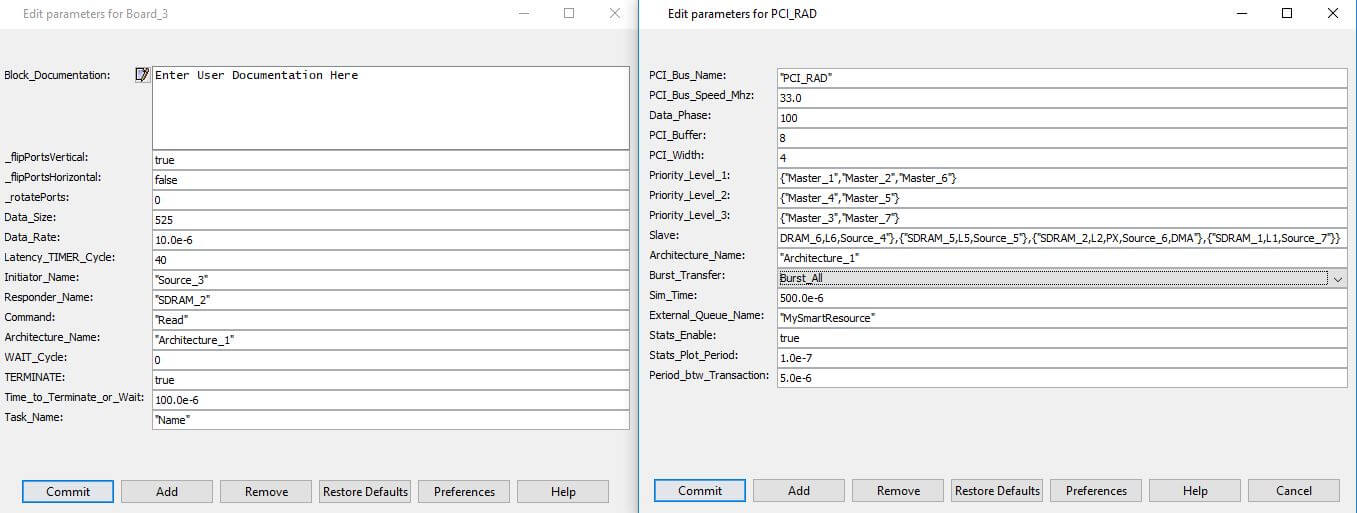The height and width of the screenshot is (513, 1357).
Task: Click the PCI_Bus_Speed_Mhz input field
Action: tap(1061, 97)
